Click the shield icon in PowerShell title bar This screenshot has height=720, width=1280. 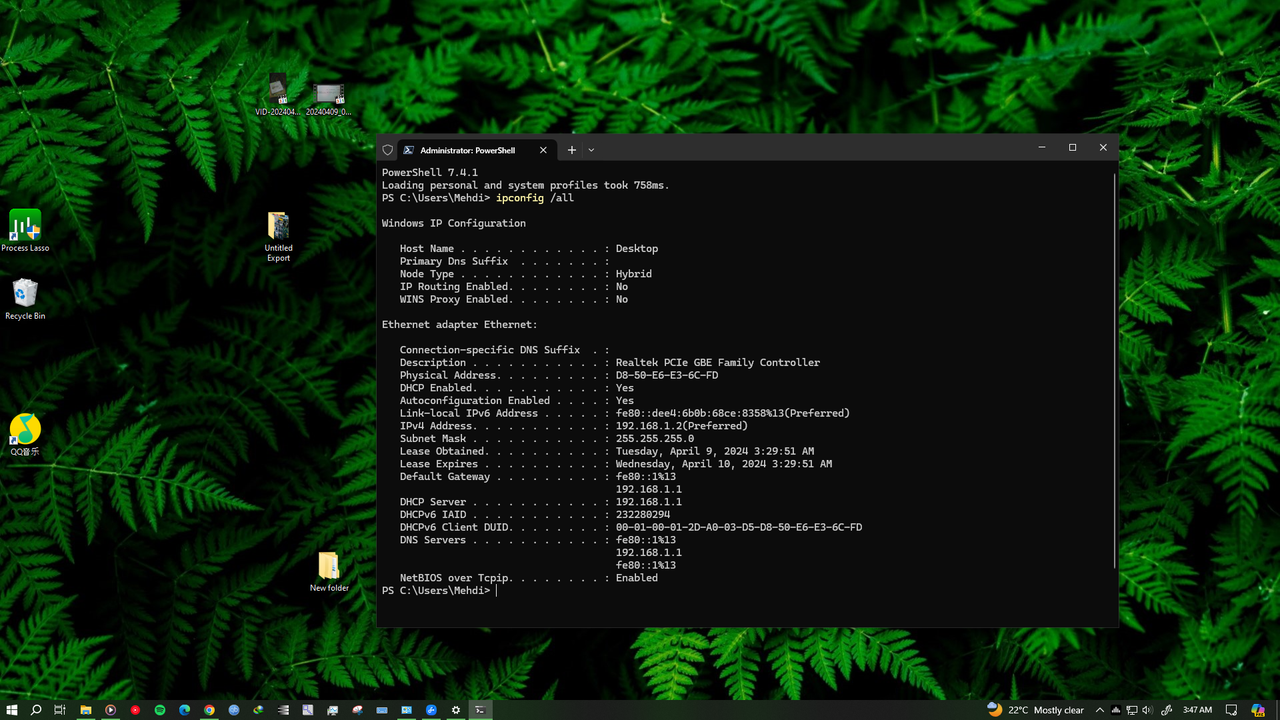[x=388, y=150]
